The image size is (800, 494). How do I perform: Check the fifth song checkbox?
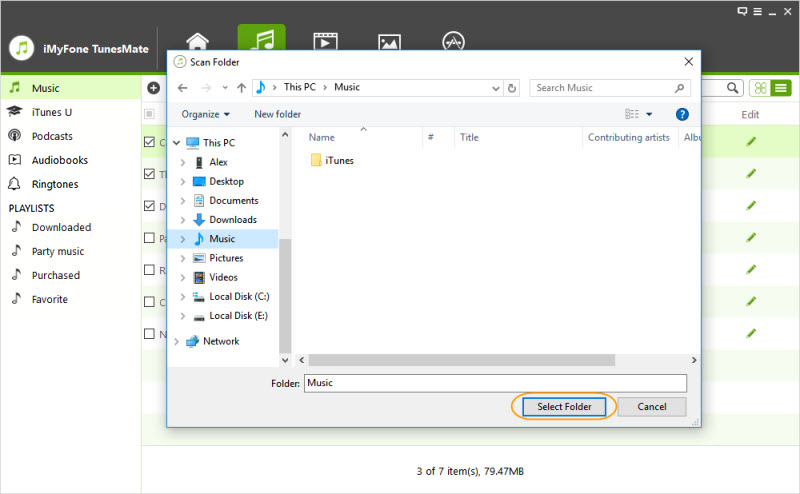coord(149,269)
